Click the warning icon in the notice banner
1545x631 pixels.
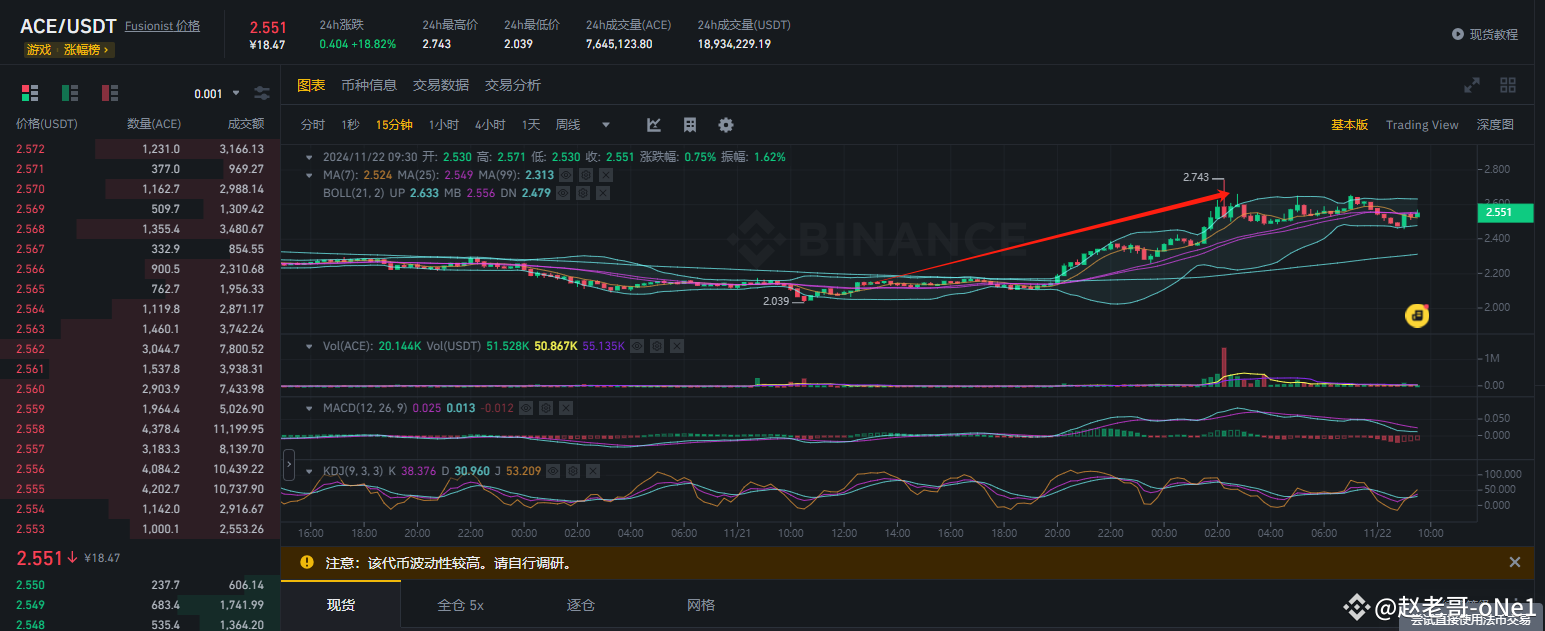point(307,563)
